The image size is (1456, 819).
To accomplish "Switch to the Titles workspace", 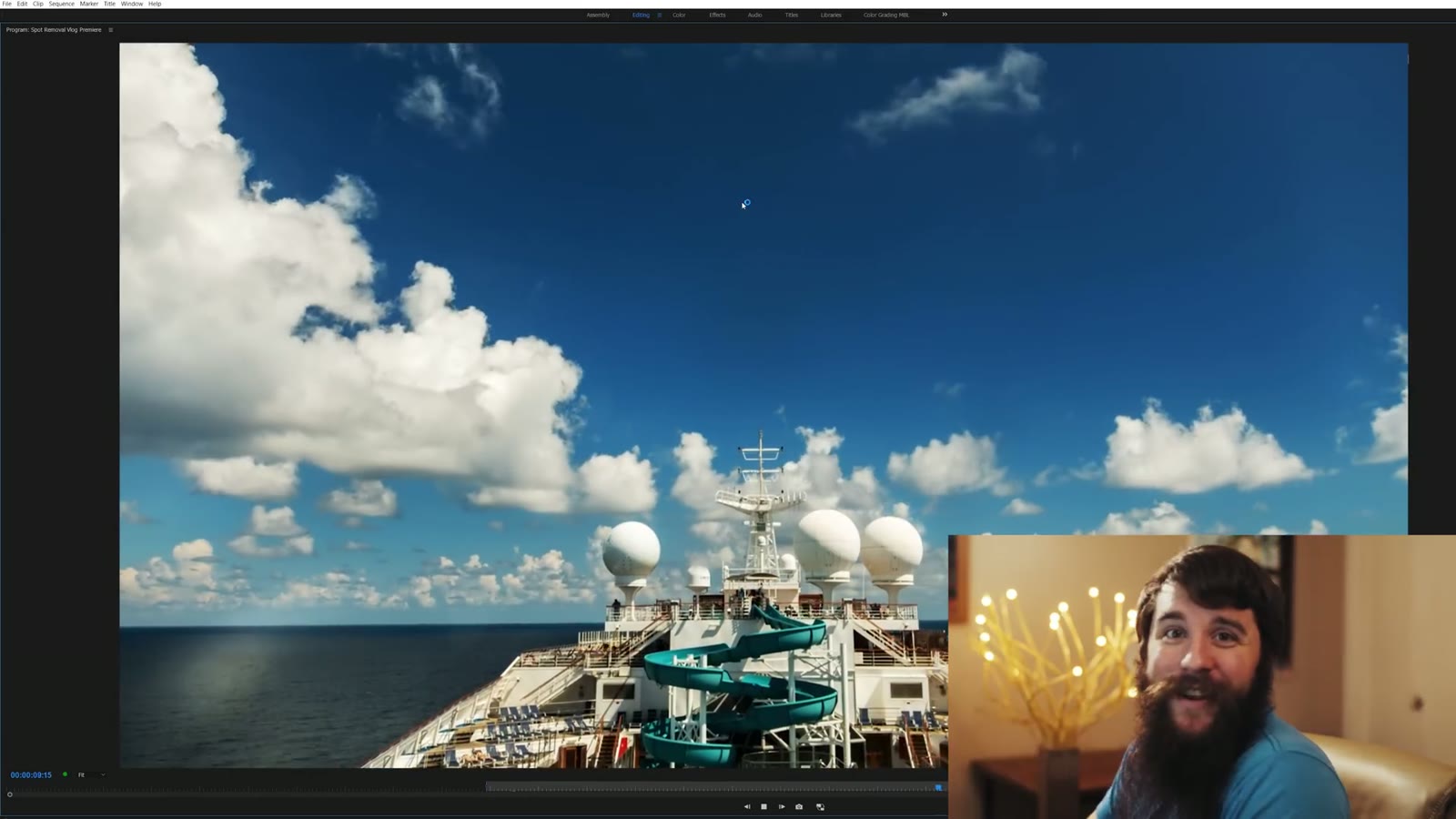I will click(792, 15).
